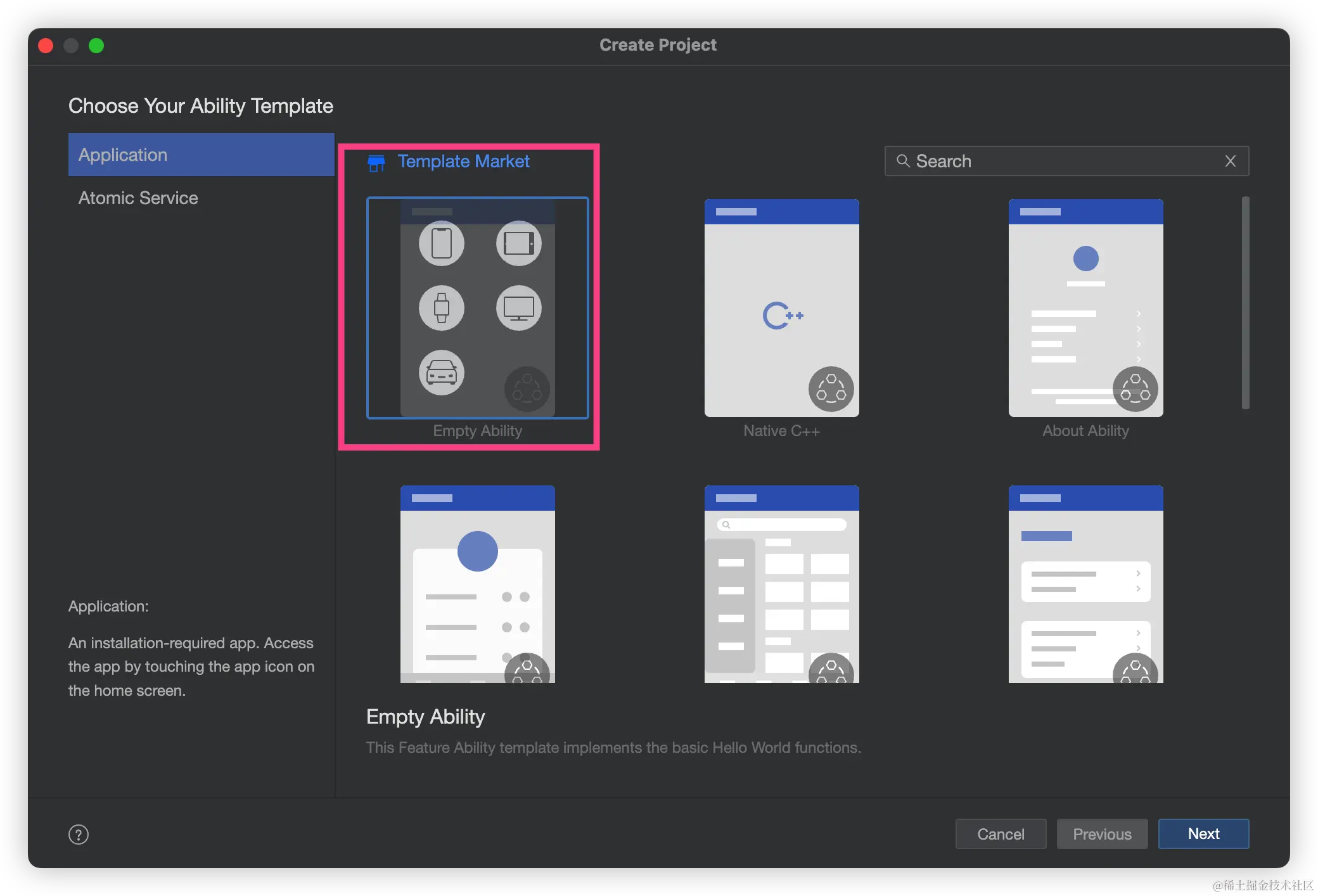The height and width of the screenshot is (896, 1318).
Task: Click the phone device icon in Empty Ability
Action: pos(442,243)
